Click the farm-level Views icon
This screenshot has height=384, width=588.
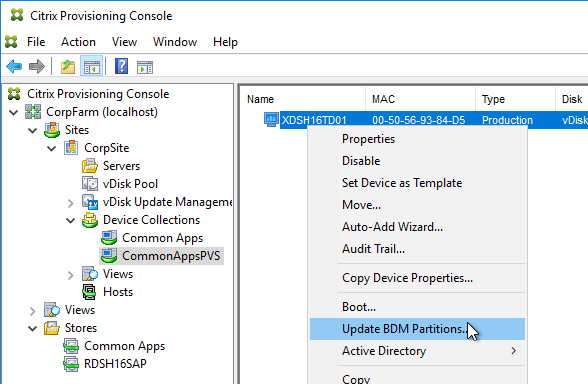(x=52, y=310)
